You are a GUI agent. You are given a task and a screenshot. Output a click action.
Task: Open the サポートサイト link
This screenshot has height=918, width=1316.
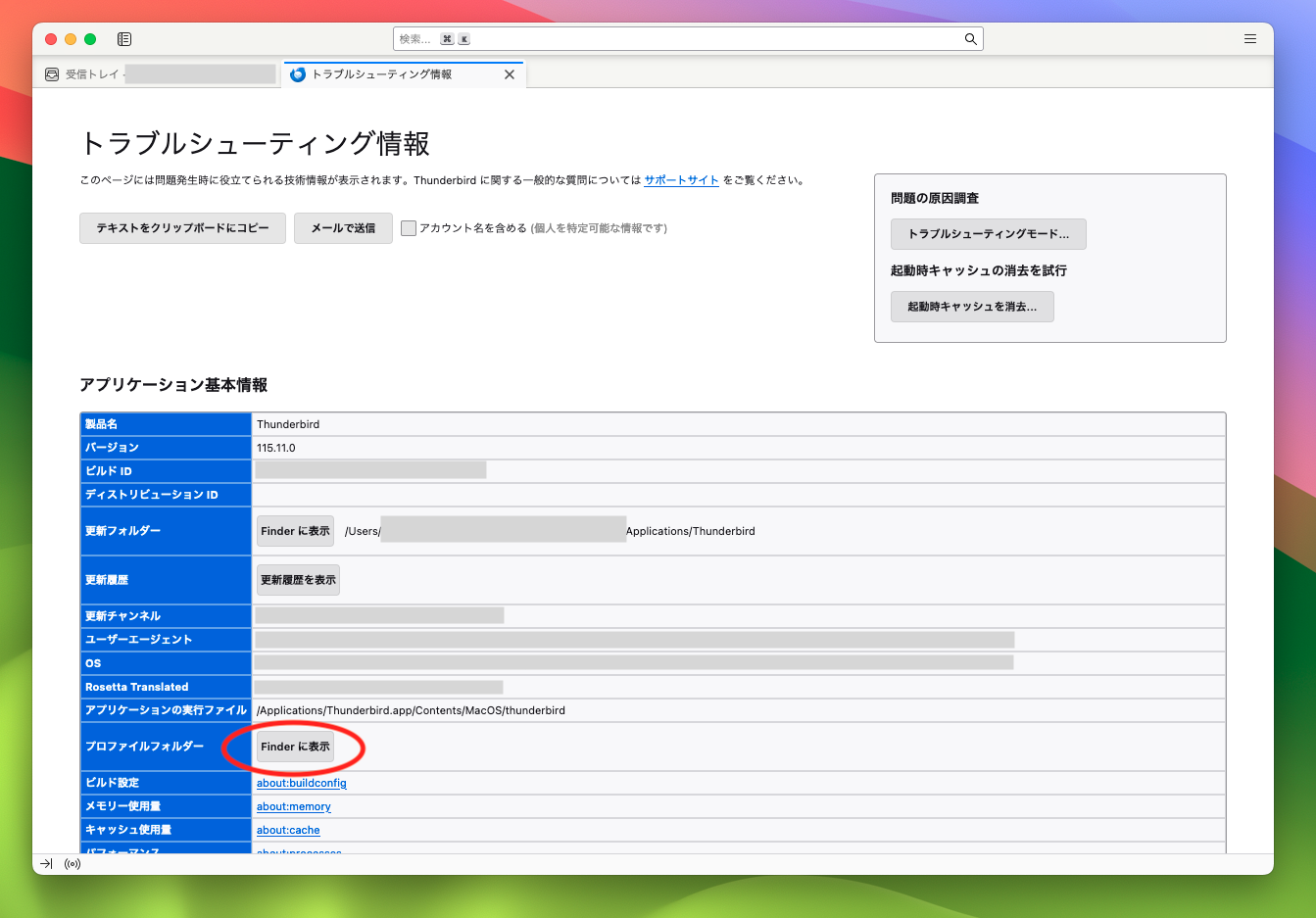click(681, 180)
